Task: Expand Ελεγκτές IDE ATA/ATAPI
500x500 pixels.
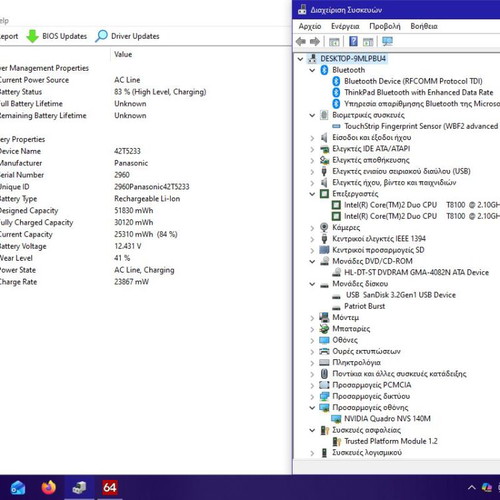Action: pyautogui.click(x=312, y=149)
